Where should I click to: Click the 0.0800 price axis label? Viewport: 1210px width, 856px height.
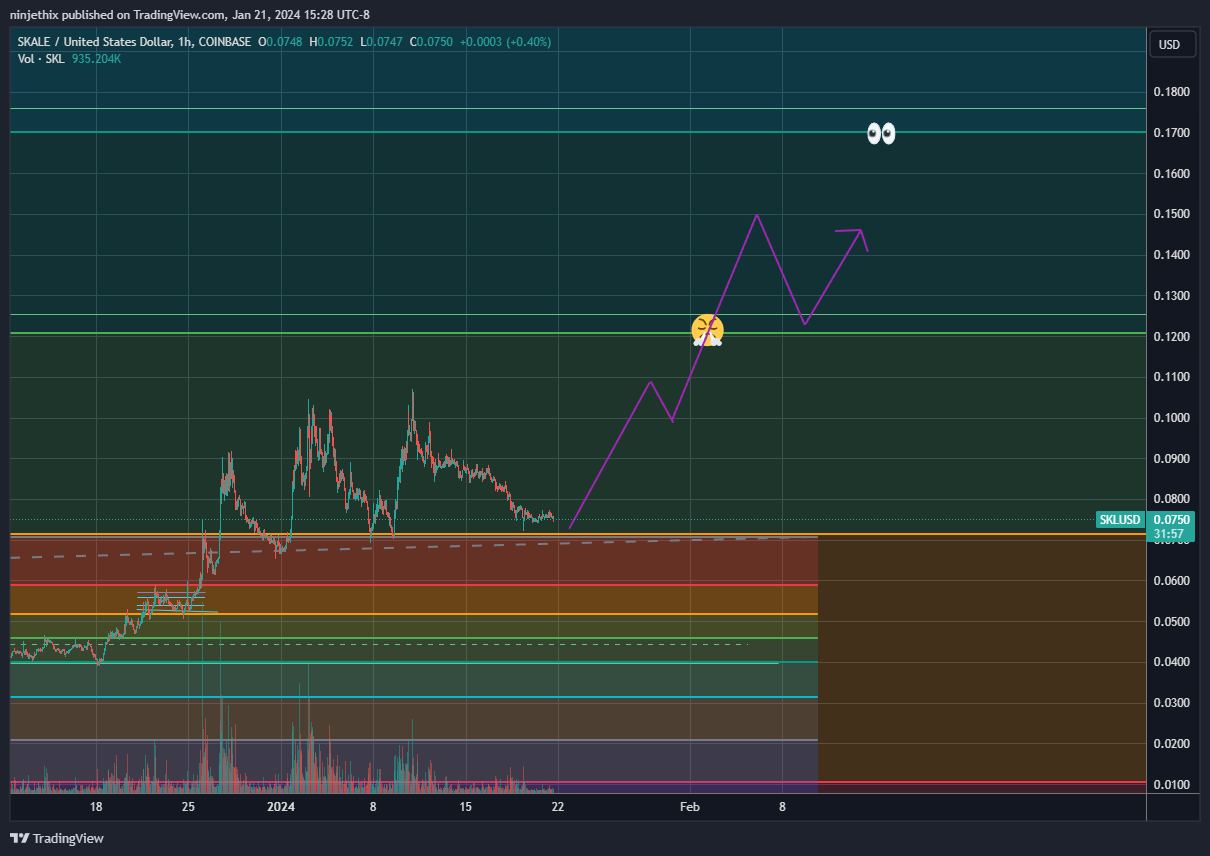(1171, 499)
